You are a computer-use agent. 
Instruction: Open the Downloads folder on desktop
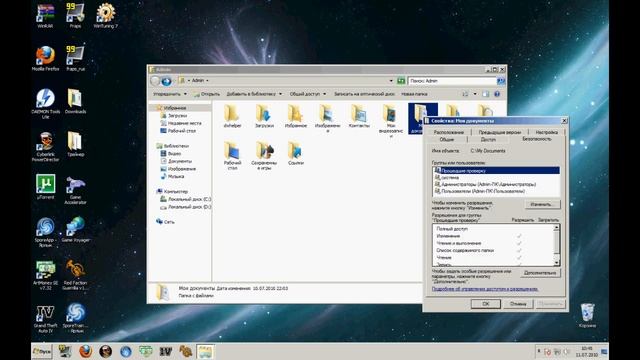(75, 101)
